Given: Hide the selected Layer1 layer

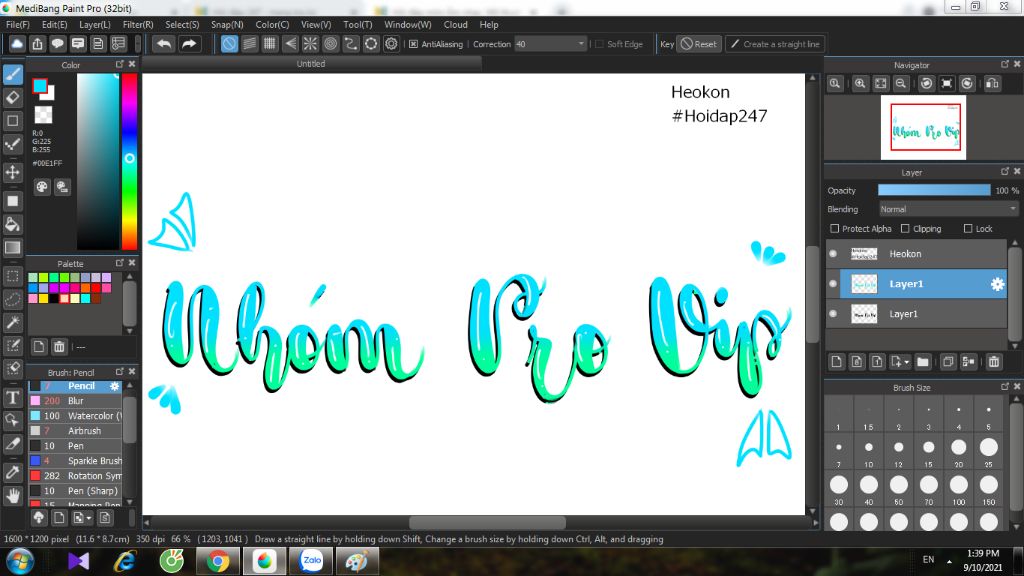Looking at the screenshot, I should [833, 284].
